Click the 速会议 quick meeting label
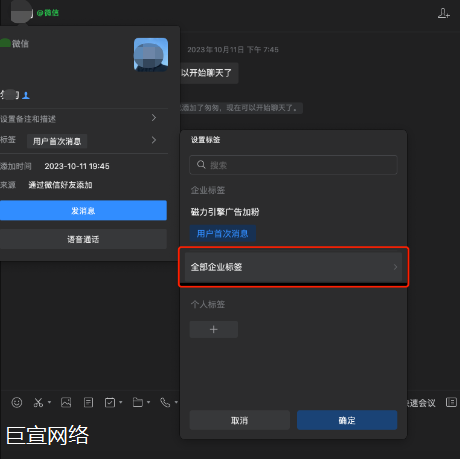The image size is (460, 459). [x=421, y=403]
